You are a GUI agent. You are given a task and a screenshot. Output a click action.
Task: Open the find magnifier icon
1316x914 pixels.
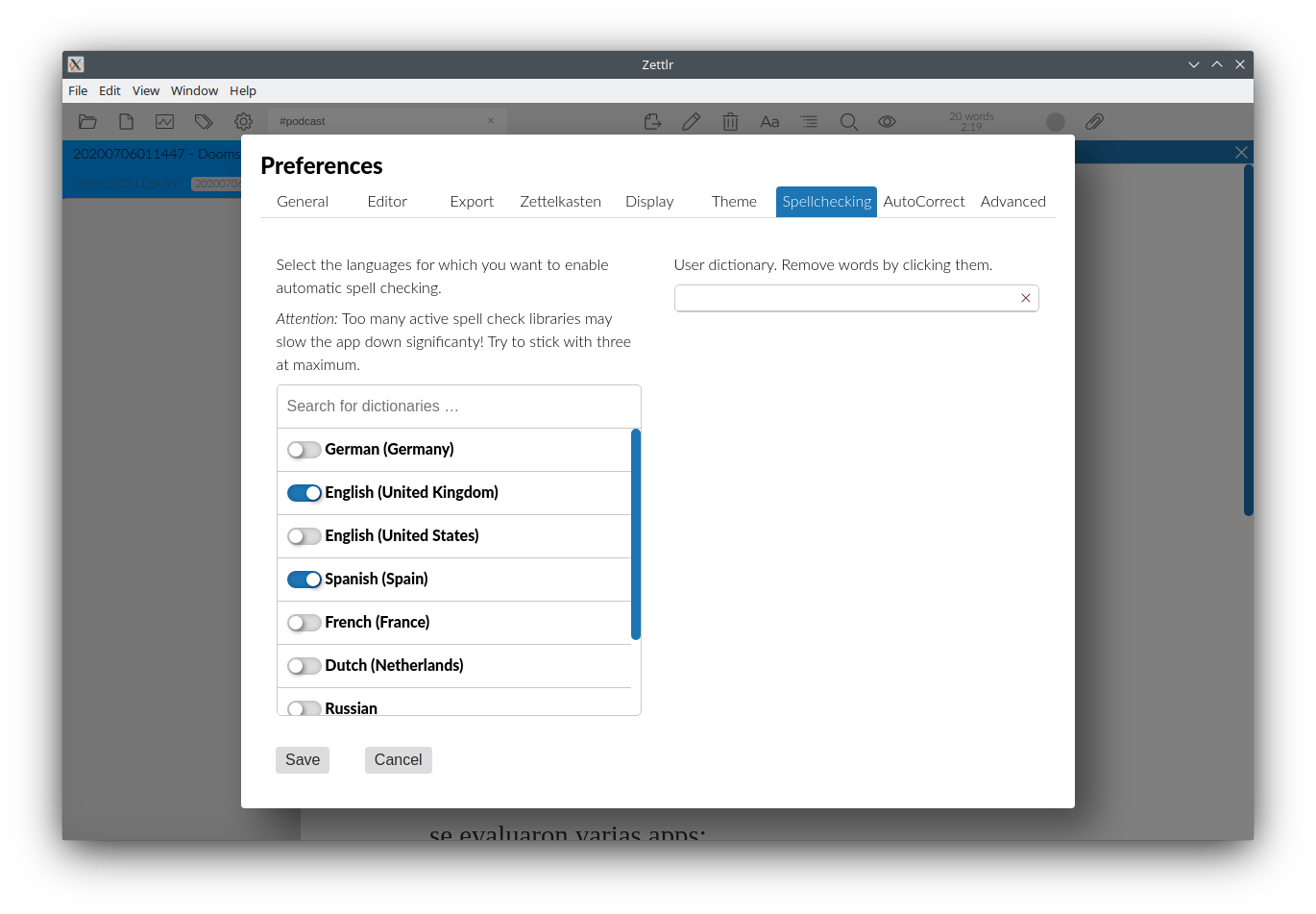pyautogui.click(x=849, y=121)
